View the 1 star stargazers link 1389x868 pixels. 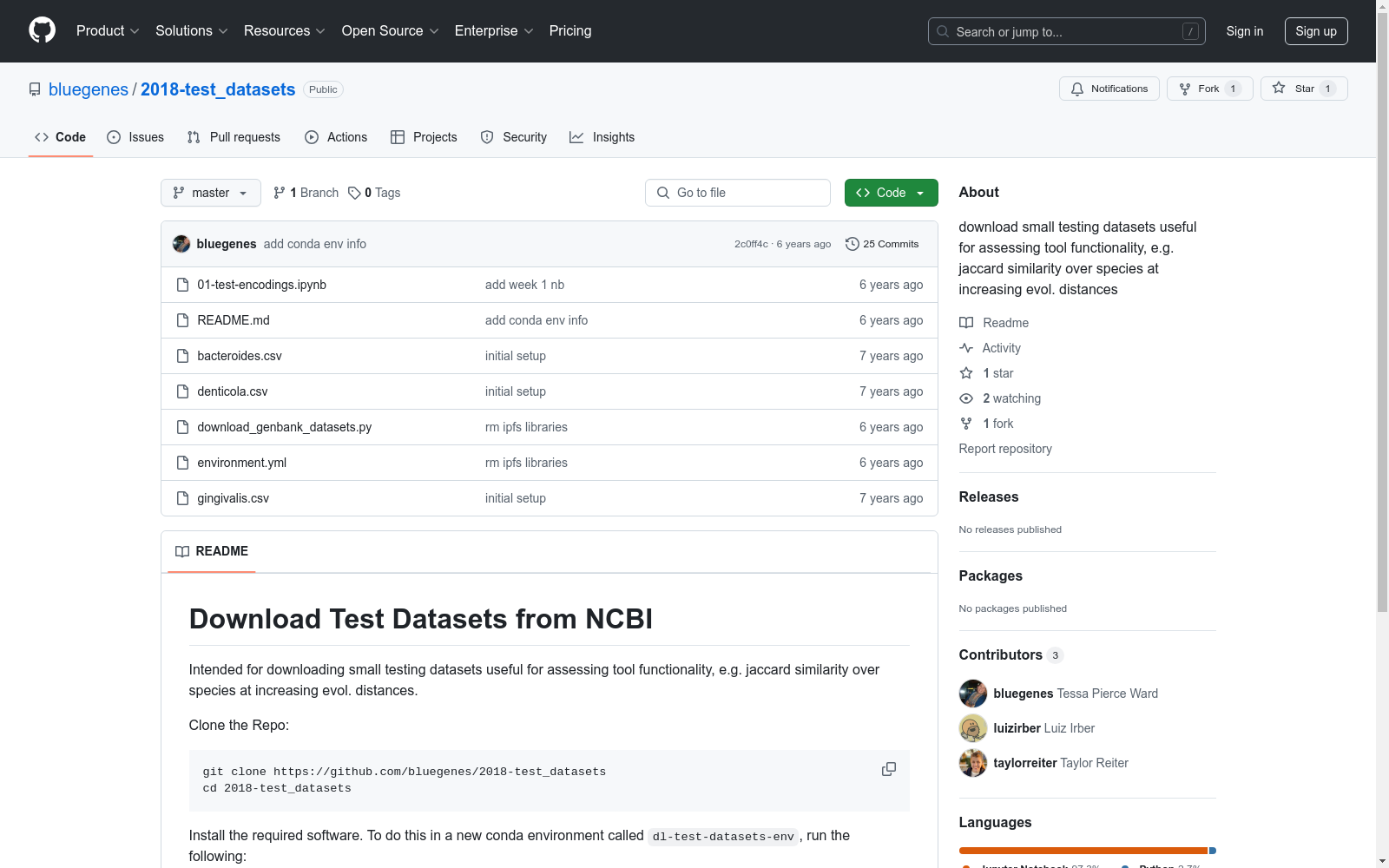(x=987, y=373)
